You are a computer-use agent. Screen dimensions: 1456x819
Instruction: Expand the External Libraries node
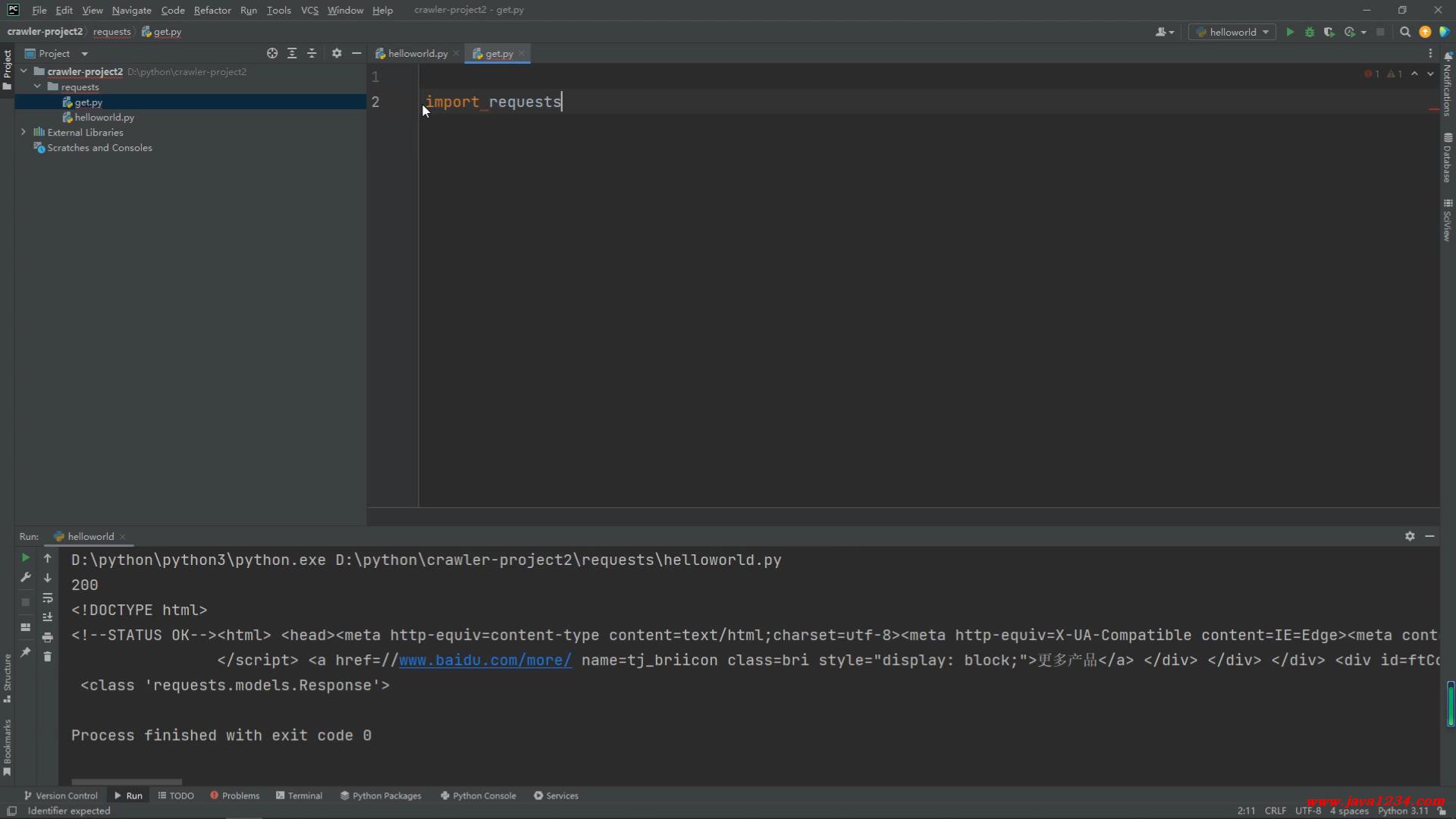24,132
